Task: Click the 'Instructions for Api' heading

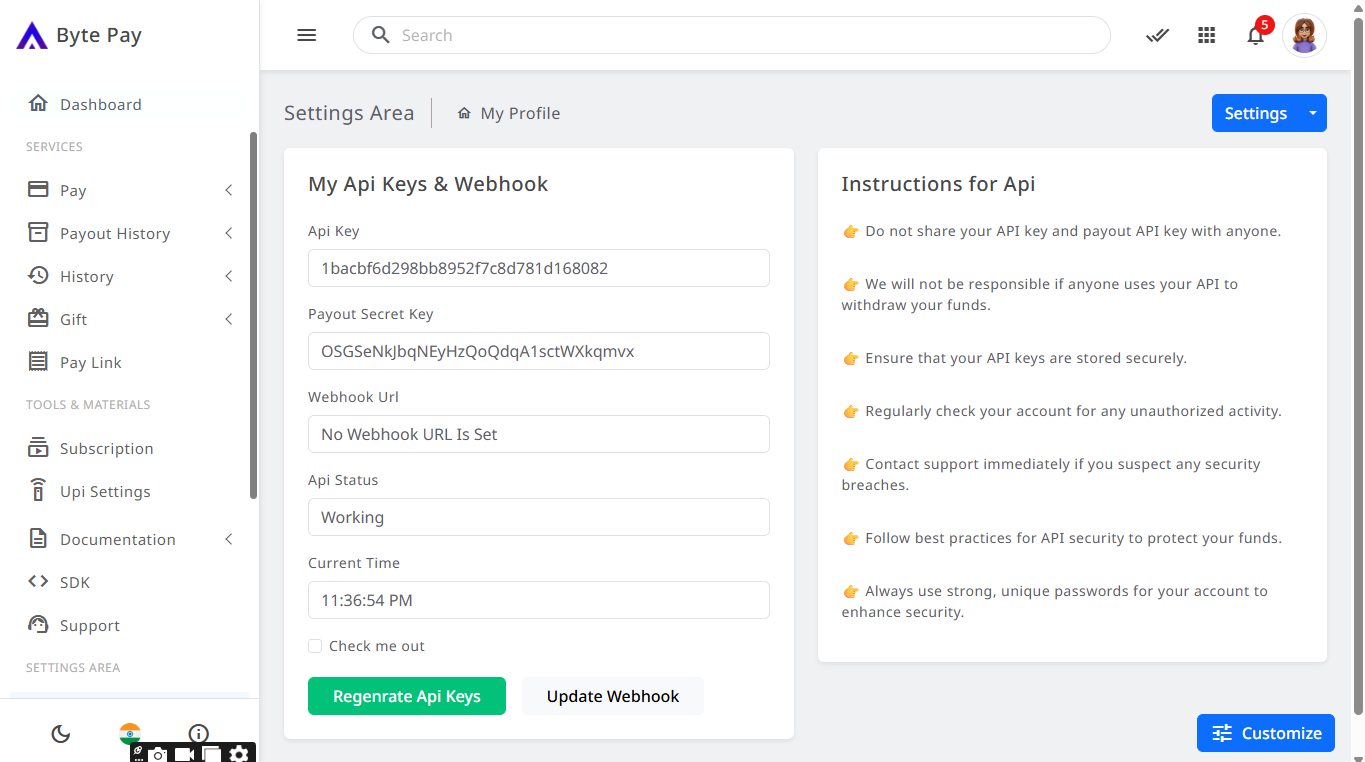Action: [x=938, y=184]
